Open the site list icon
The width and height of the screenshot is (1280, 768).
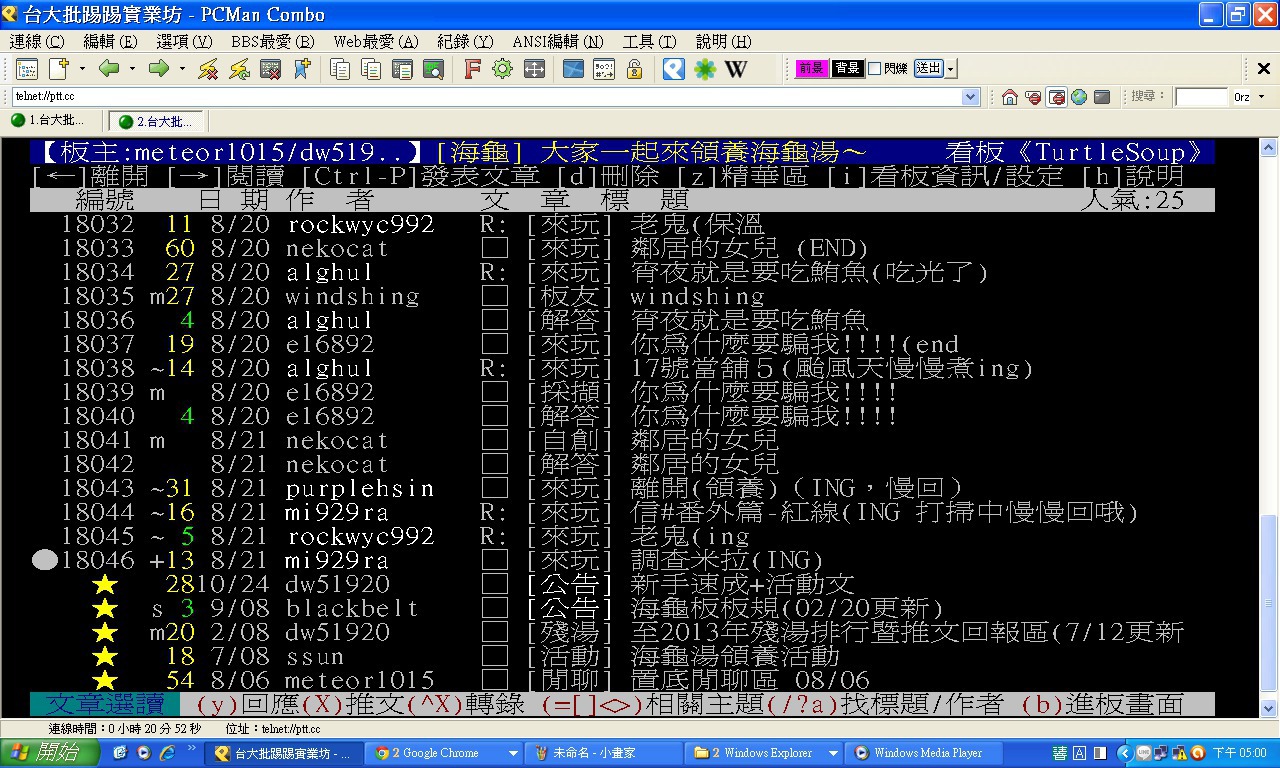27,69
